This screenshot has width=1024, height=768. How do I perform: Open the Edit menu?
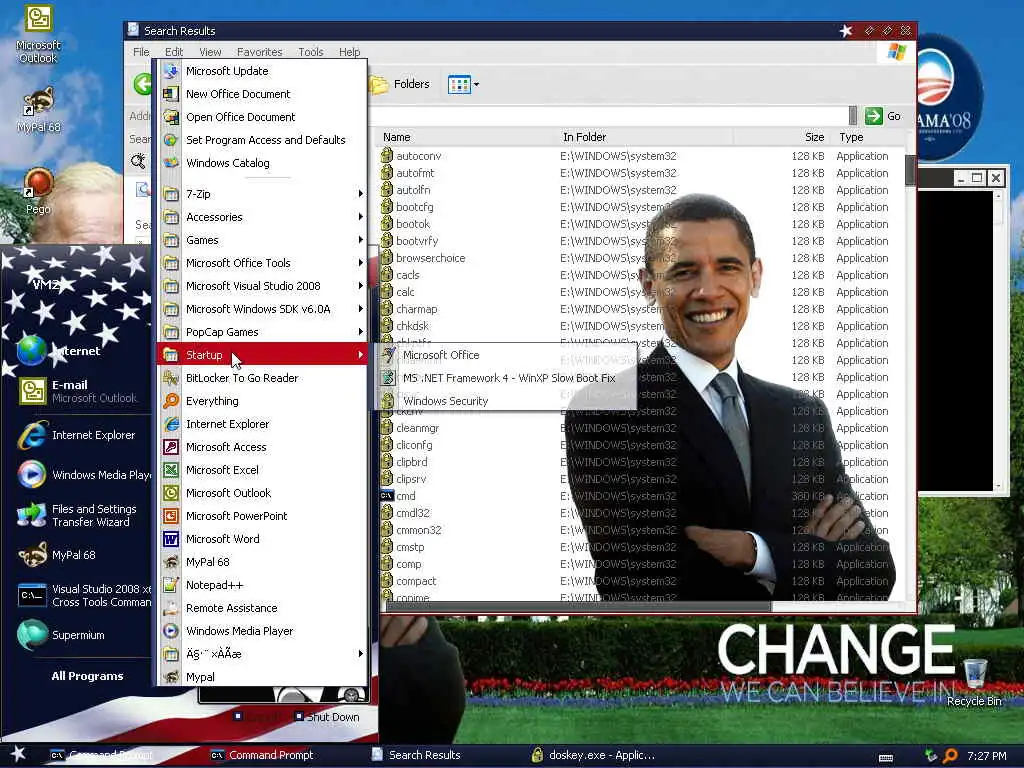point(174,52)
